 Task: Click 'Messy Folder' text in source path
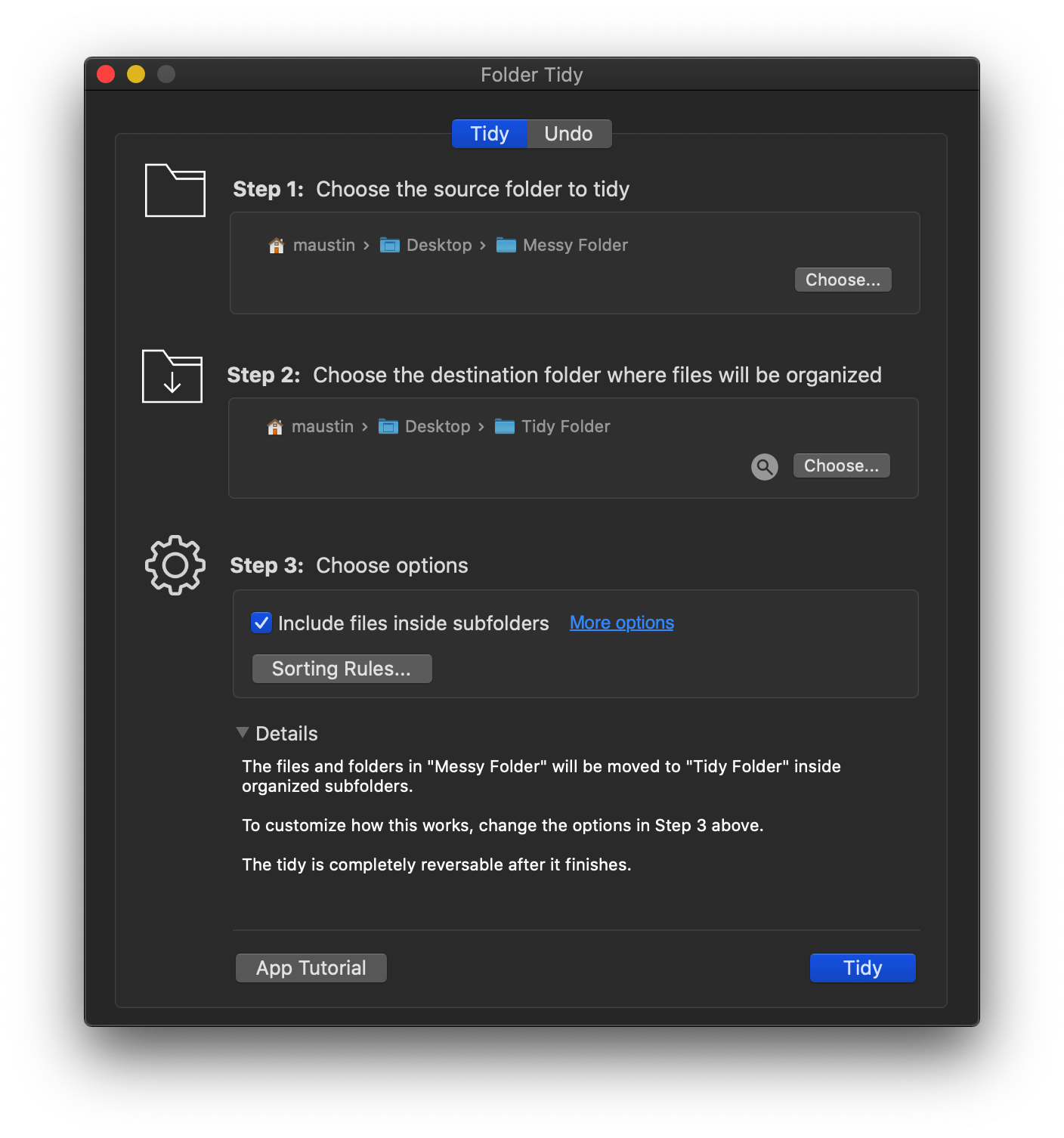[x=576, y=245]
